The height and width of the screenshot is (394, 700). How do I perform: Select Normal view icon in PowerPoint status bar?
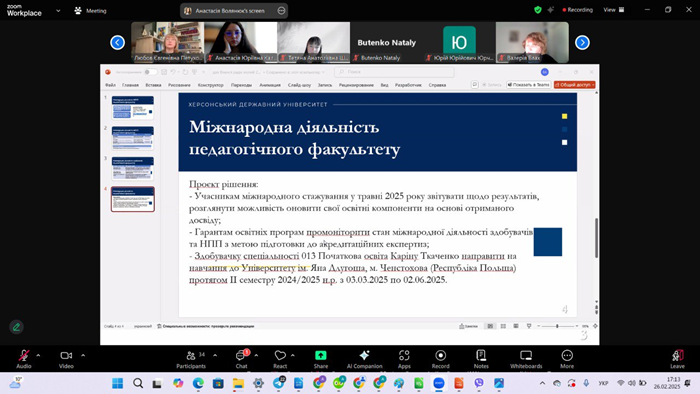[x=490, y=326]
